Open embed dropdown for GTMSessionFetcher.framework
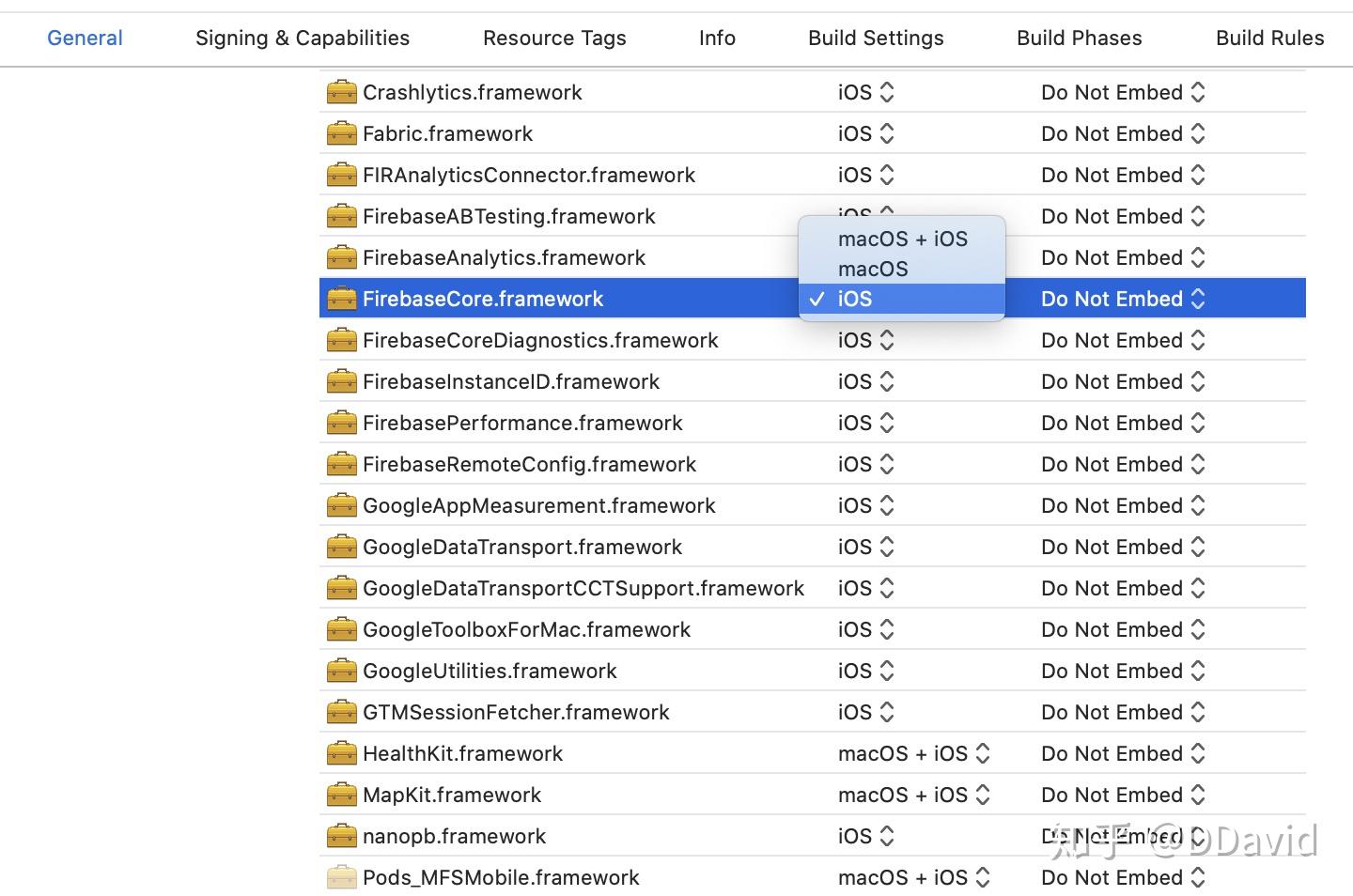1353x896 pixels. [1123, 712]
